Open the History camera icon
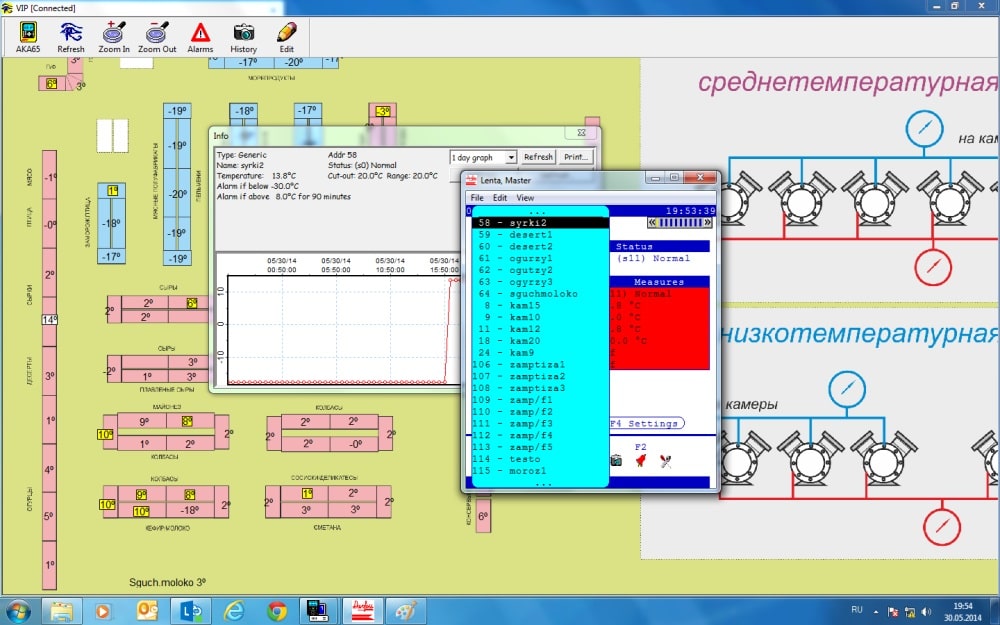Image resolution: width=1000 pixels, height=625 pixels. click(244, 37)
